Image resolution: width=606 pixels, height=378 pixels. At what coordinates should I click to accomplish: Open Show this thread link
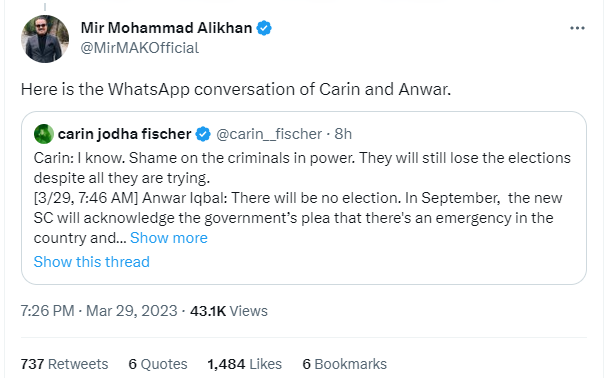click(92, 262)
